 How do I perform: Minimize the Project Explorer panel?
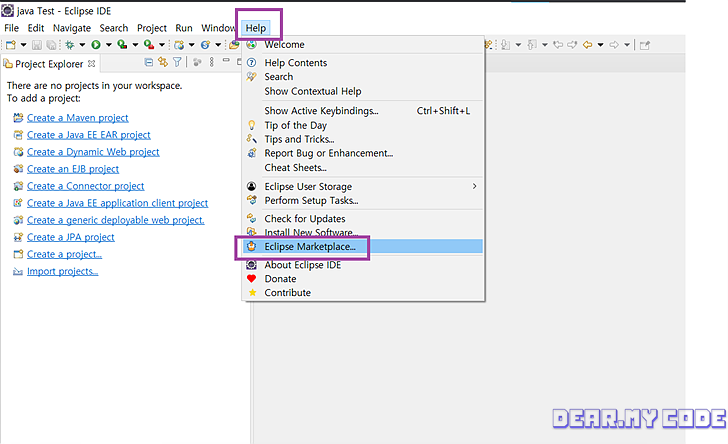pos(226,60)
